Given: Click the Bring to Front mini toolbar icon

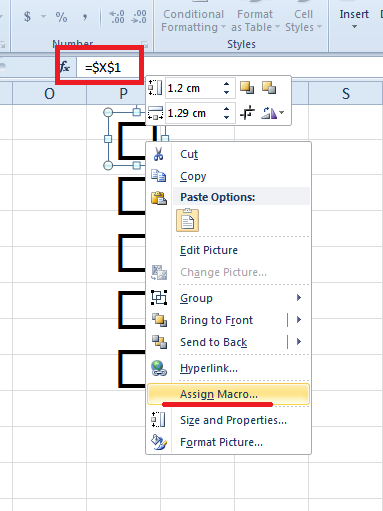Looking at the screenshot, I should point(247,88).
